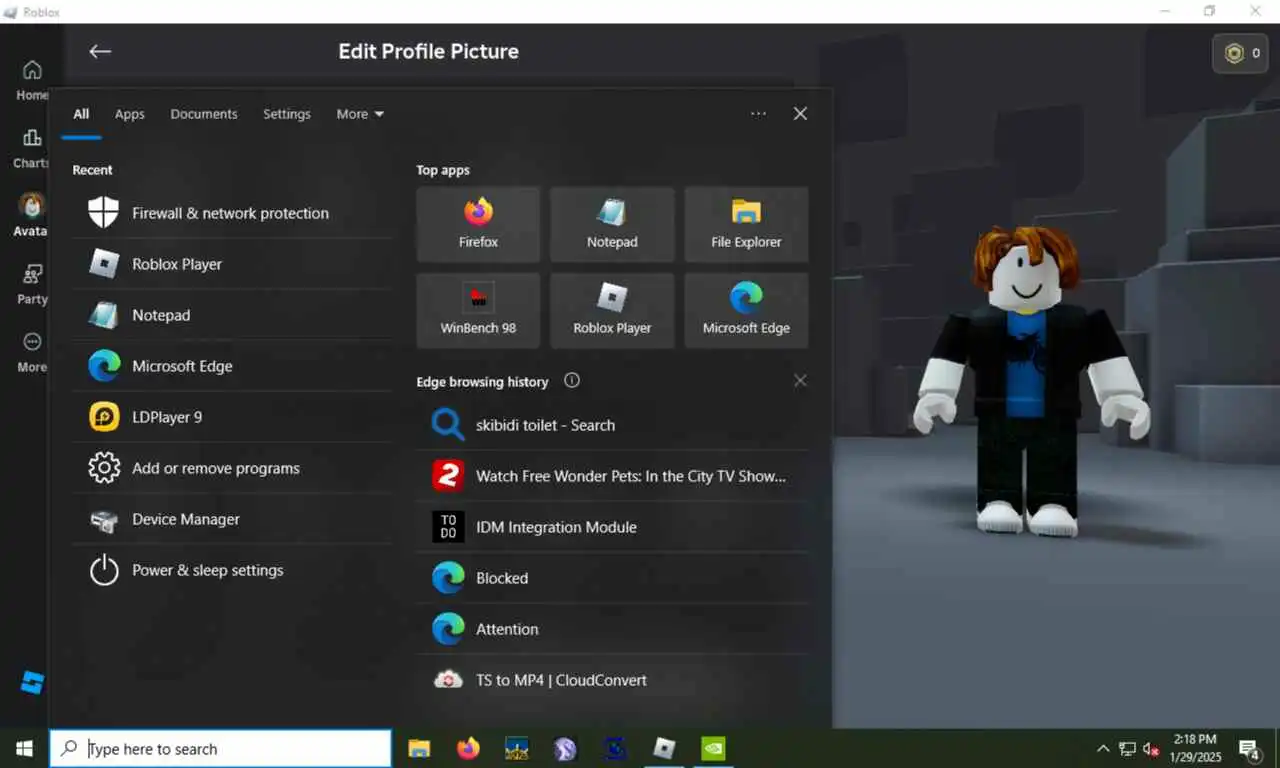Launch Firefox tile in Top apps

[478, 224]
